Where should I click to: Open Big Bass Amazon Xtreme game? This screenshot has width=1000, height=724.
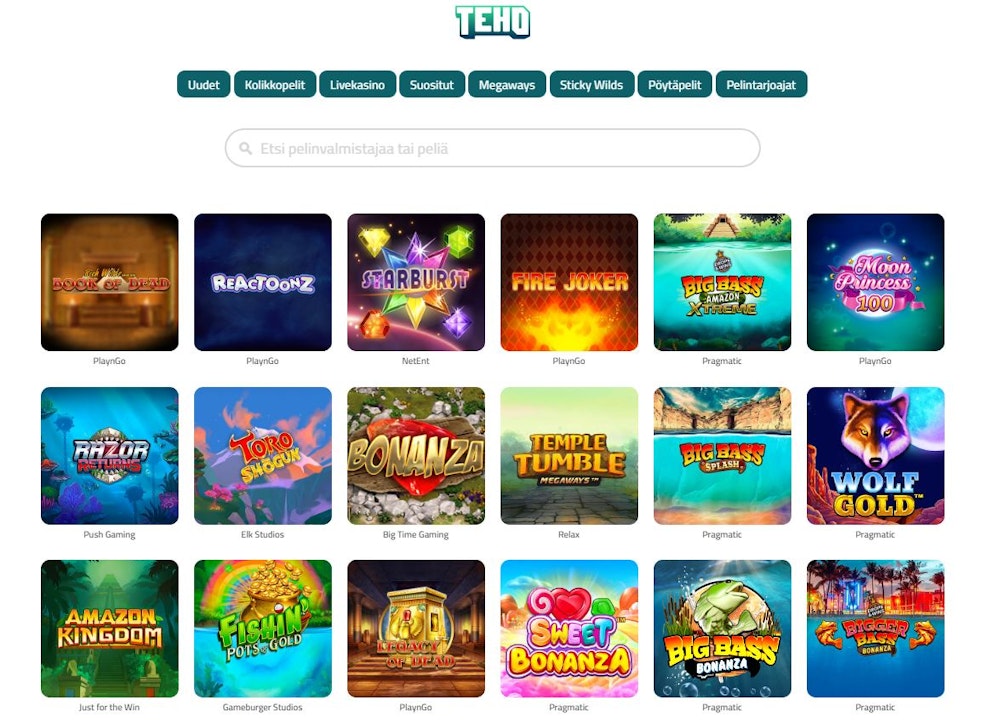click(722, 282)
